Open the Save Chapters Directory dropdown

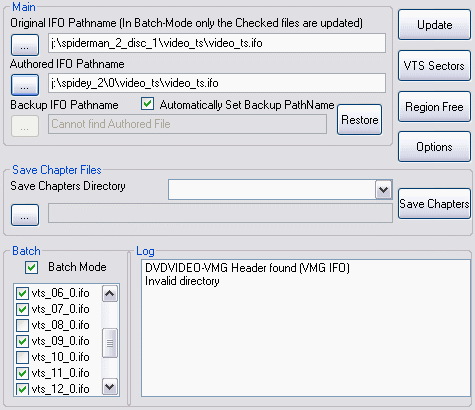(x=383, y=190)
